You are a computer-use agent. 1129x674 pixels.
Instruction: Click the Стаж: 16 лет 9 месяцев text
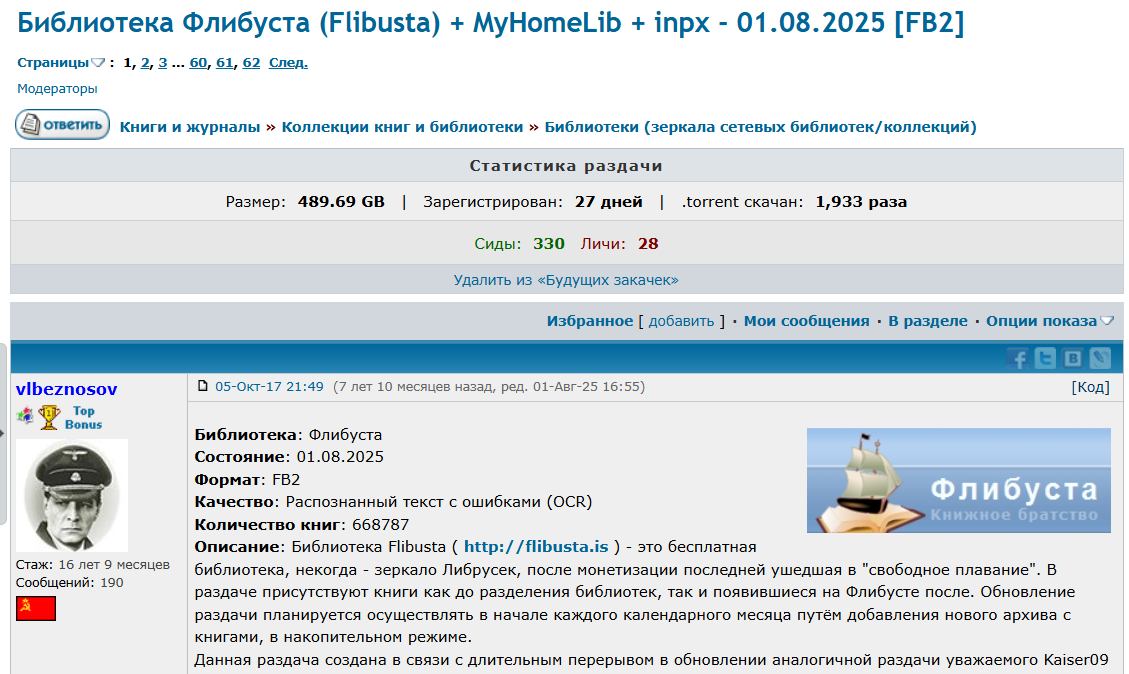(93, 565)
